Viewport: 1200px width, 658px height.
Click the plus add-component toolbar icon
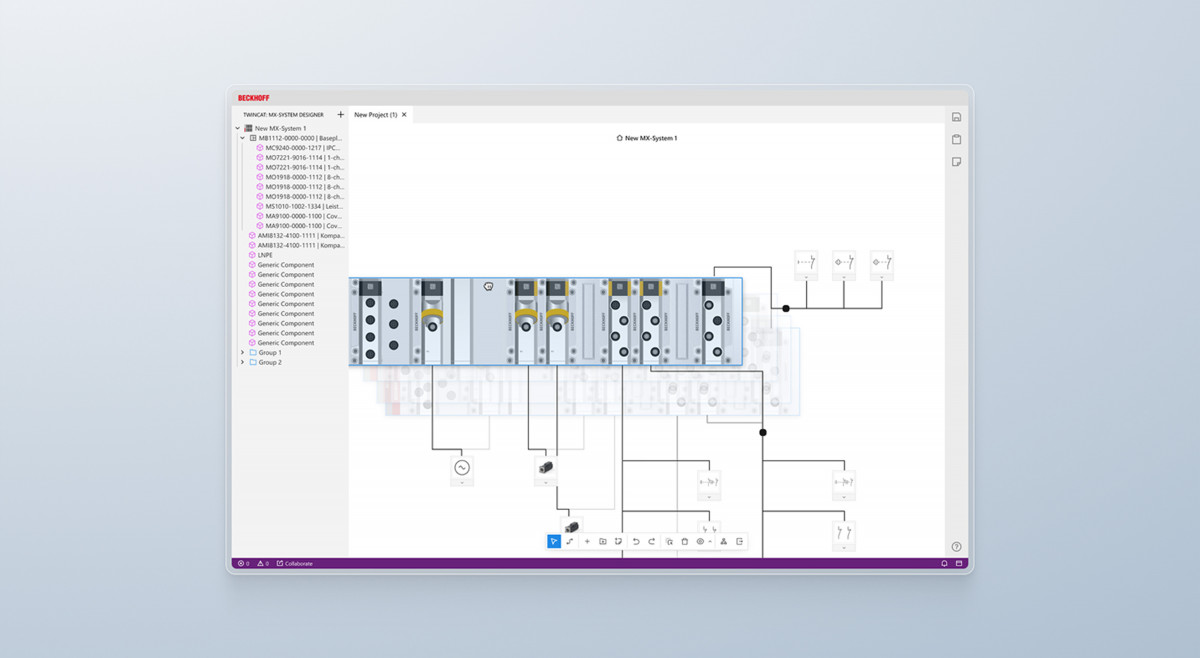point(587,541)
